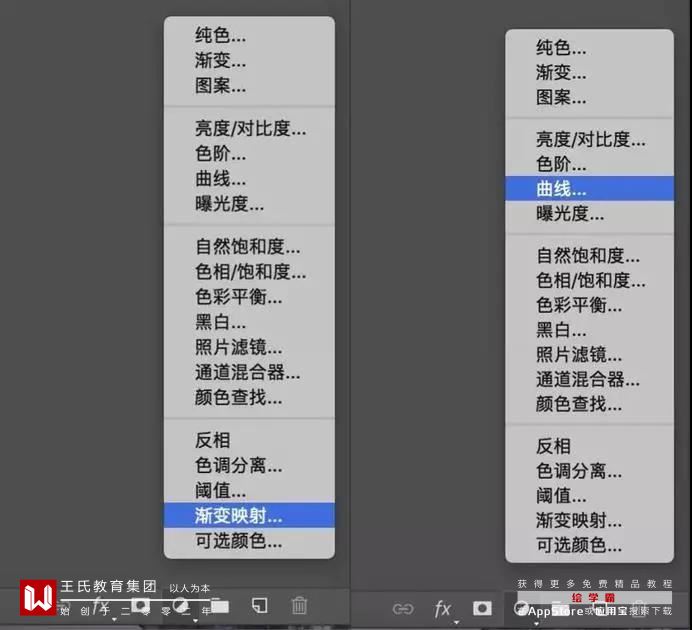The image size is (692, 630).
Task: Click the new group folder icon in left panel
Action: (219, 606)
